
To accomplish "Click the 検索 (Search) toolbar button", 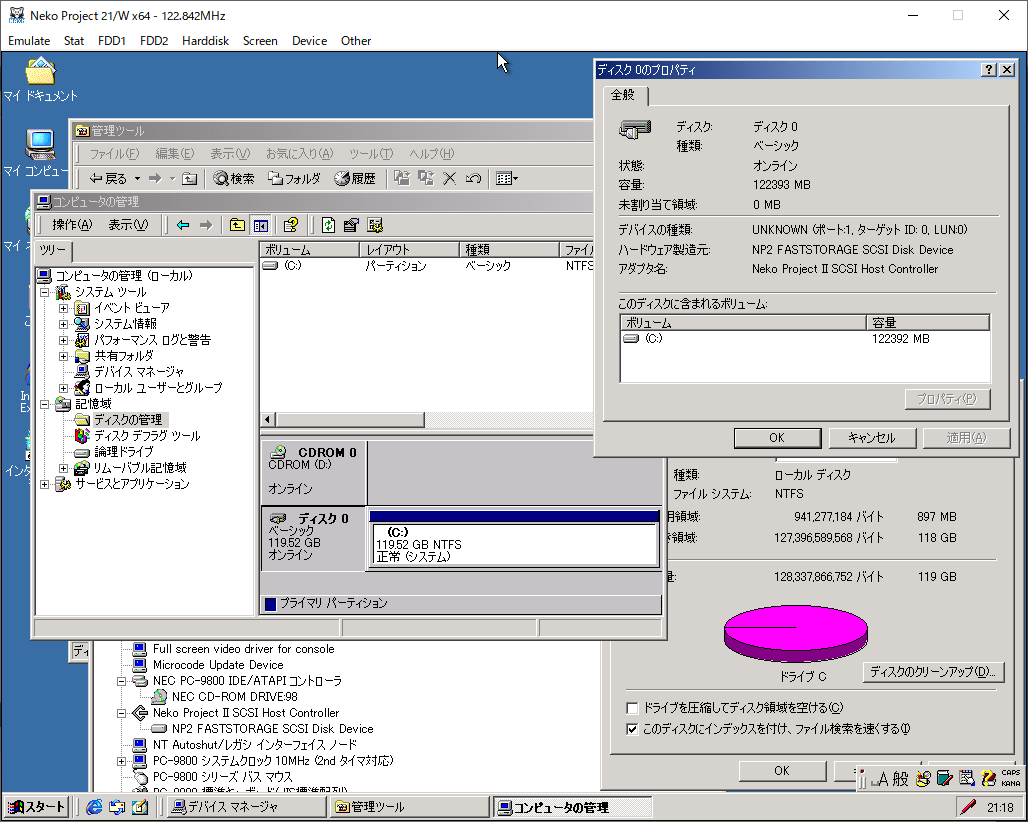I will tap(233, 178).
